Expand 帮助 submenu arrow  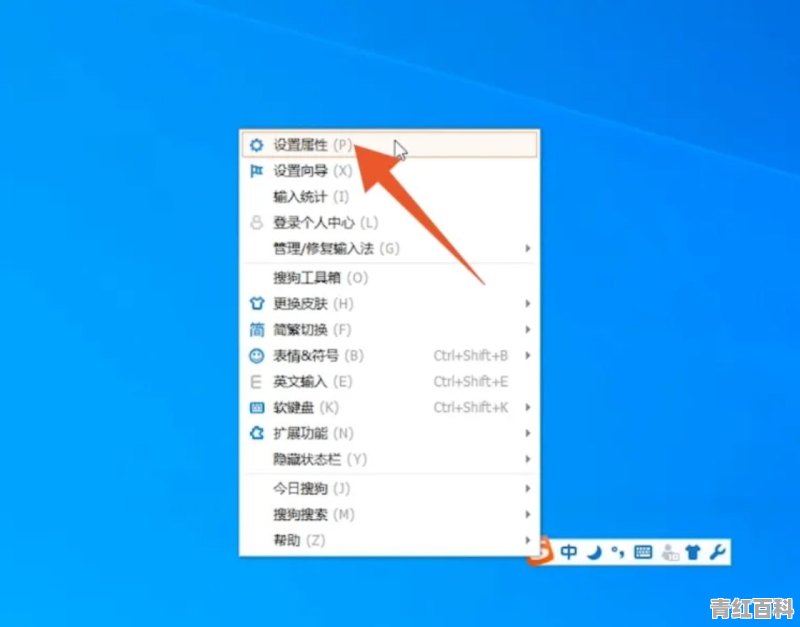click(x=528, y=540)
